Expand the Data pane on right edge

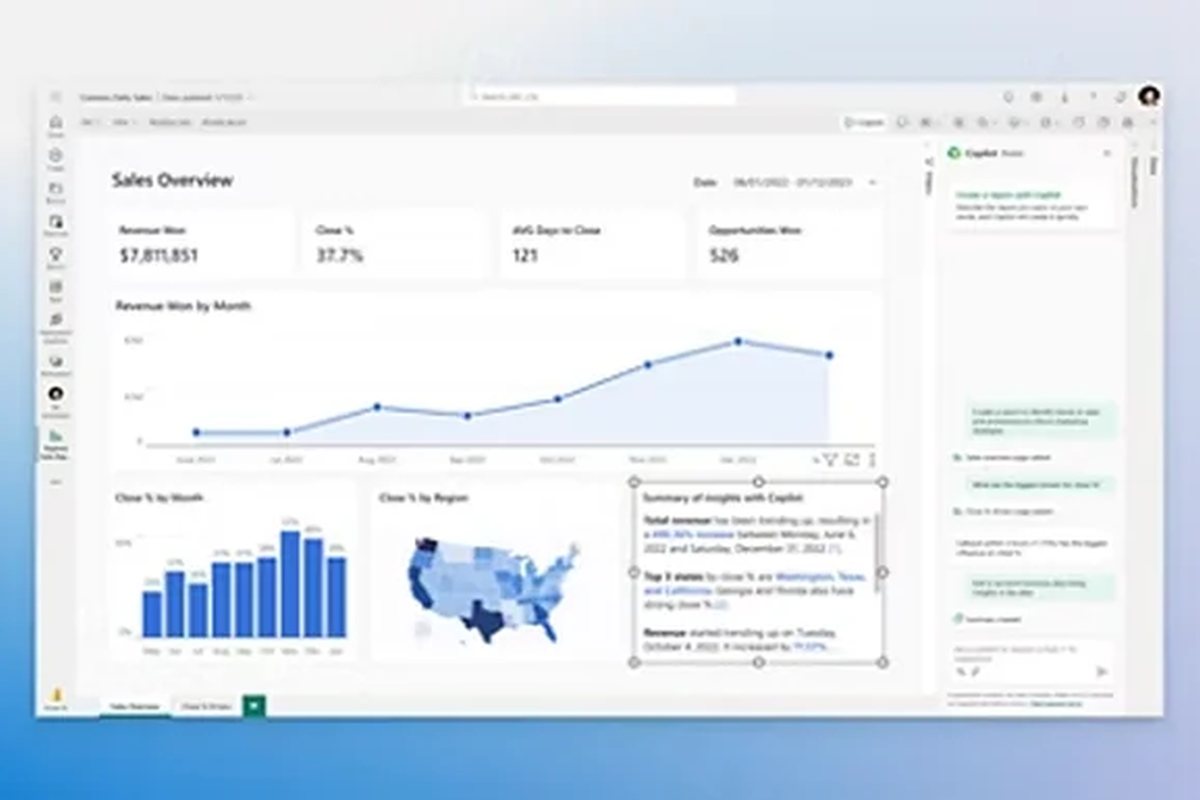tap(1153, 168)
